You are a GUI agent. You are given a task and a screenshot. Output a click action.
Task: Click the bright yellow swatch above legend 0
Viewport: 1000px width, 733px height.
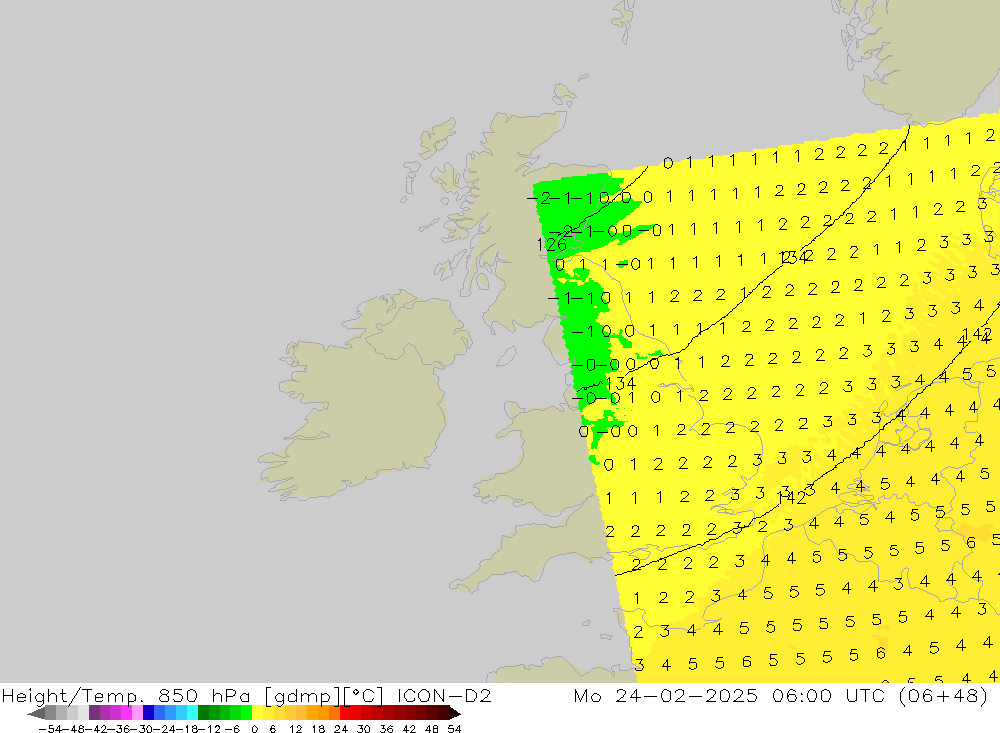(258, 713)
